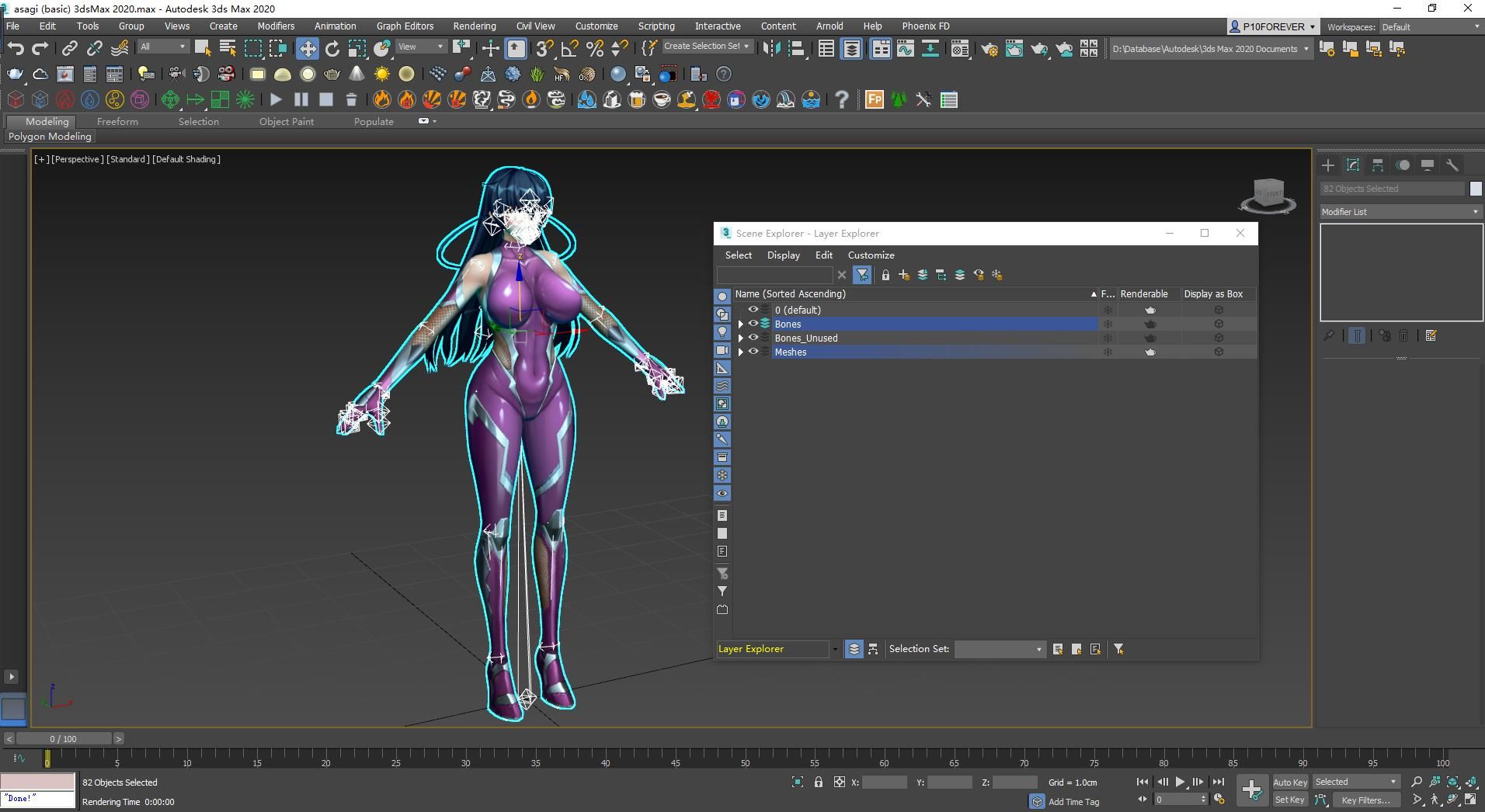1485x812 pixels.
Task: Click the X coordinate input field
Action: (885, 782)
